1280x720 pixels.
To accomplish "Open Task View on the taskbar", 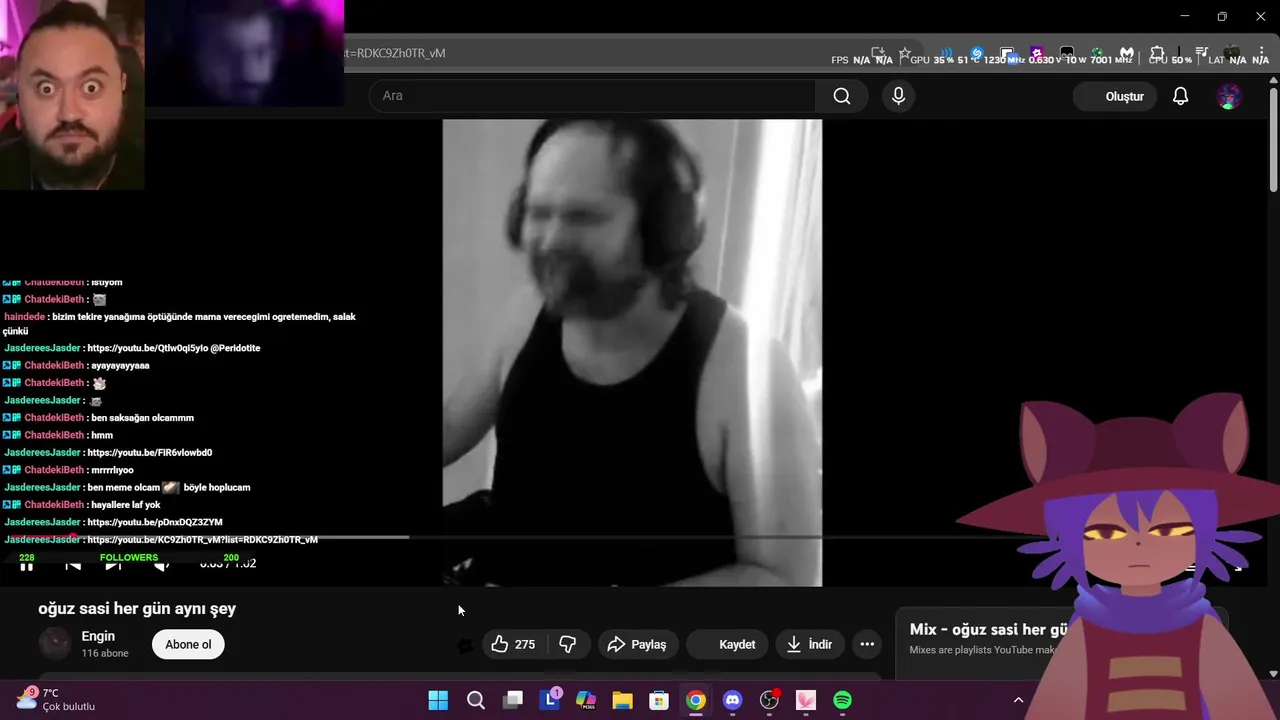I will tap(513, 700).
